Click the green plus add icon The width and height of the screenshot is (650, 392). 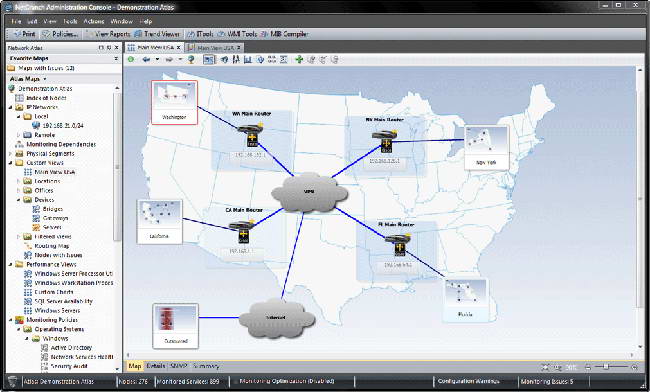(x=299, y=59)
